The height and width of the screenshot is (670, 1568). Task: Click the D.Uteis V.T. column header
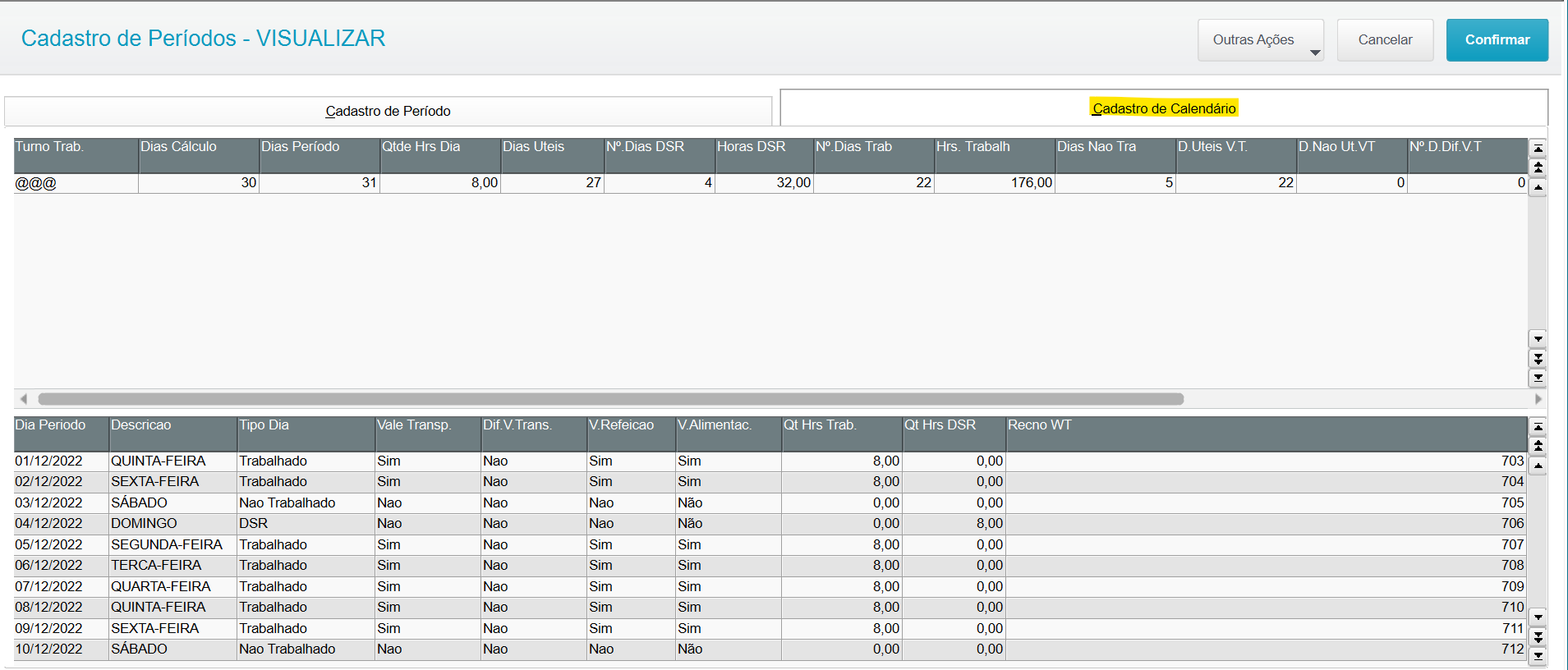[1237, 155]
